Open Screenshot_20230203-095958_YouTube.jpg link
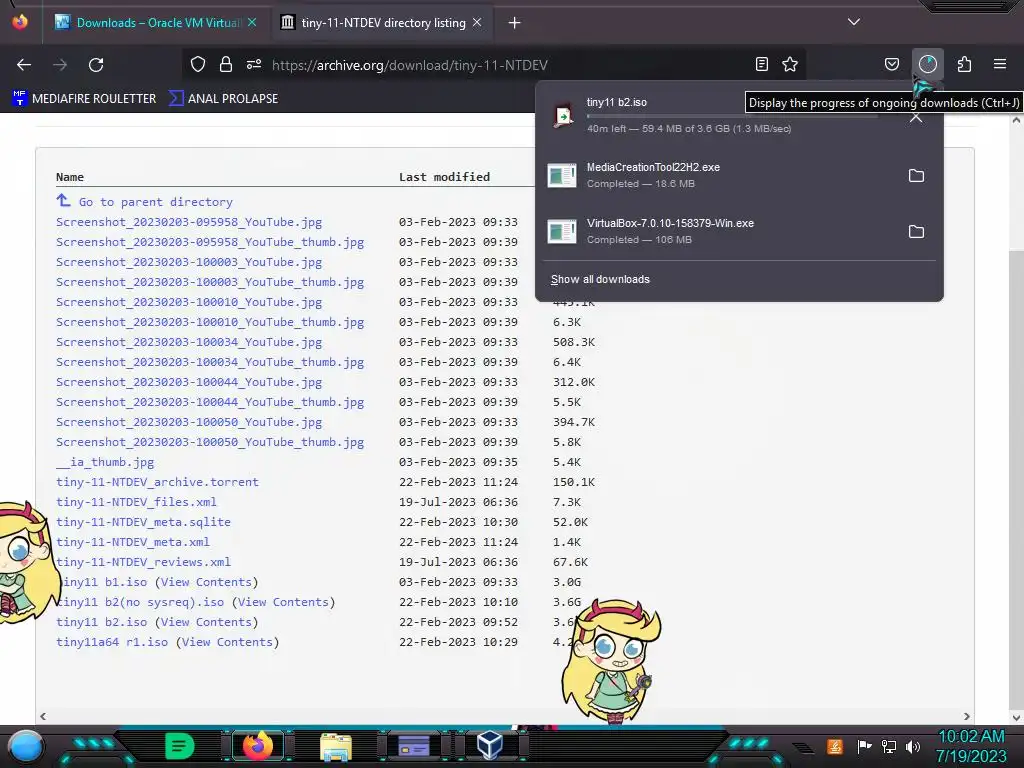Image resolution: width=1024 pixels, height=768 pixels. (x=189, y=222)
